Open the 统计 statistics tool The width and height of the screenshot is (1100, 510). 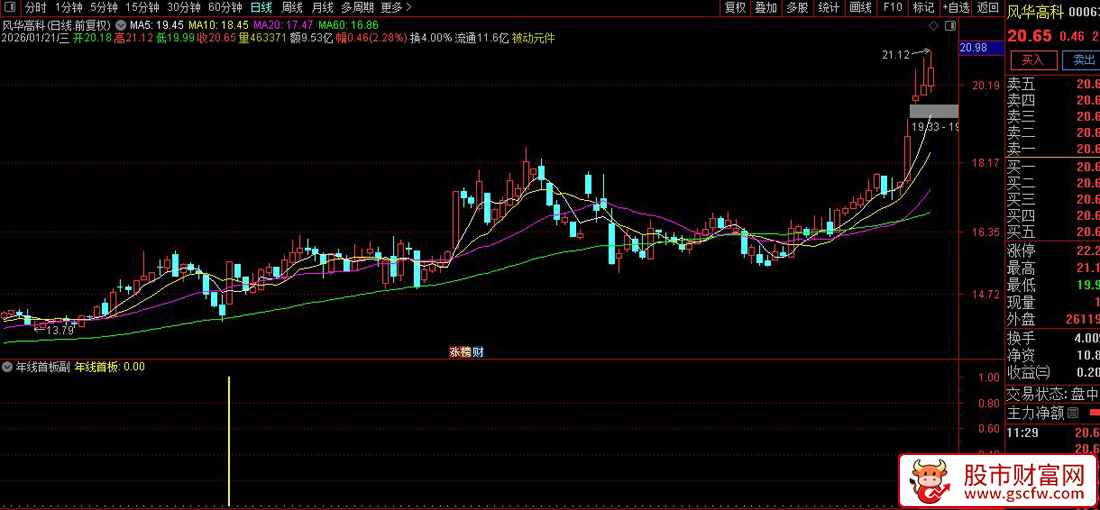click(829, 8)
